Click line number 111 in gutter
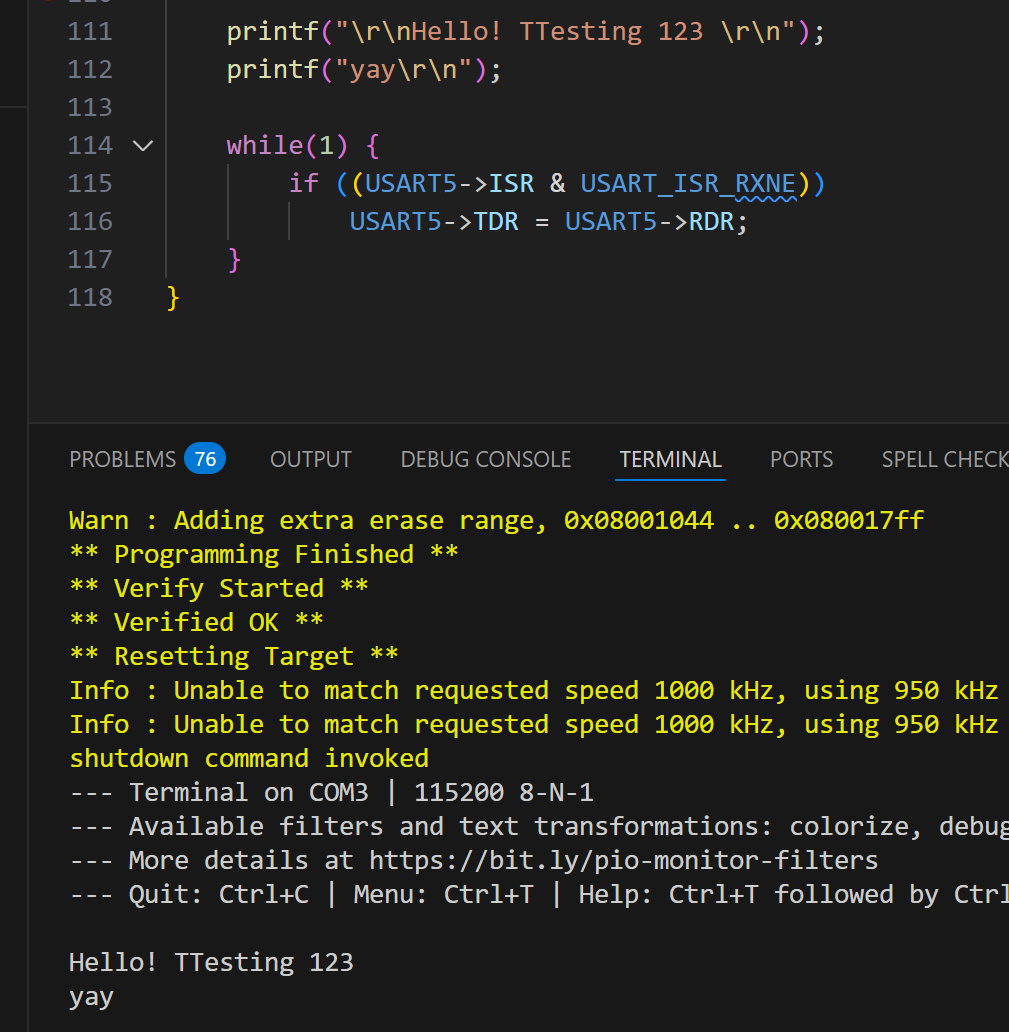The height and width of the screenshot is (1032, 1009). tap(90, 32)
